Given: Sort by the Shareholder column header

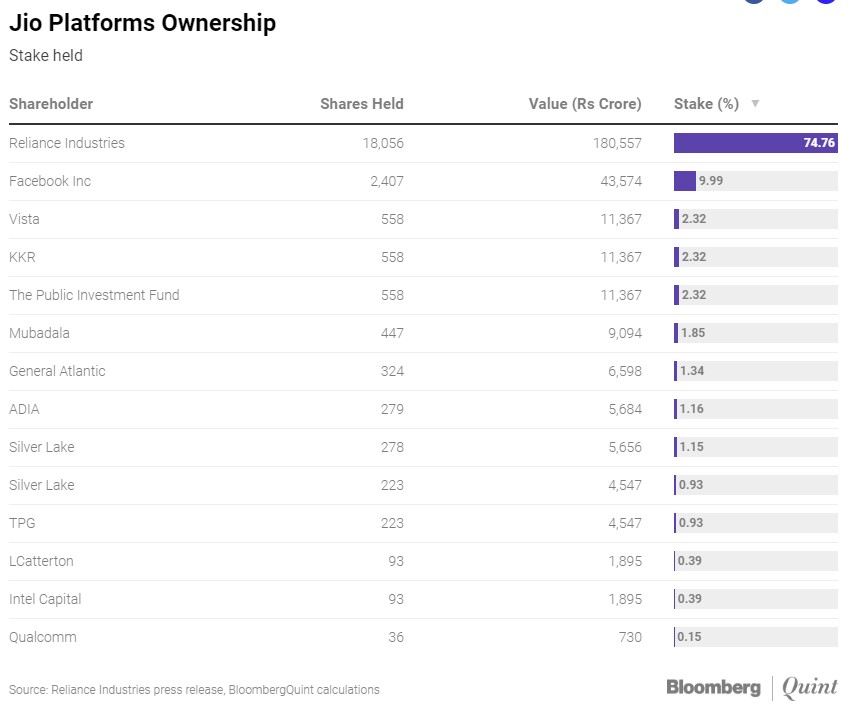Looking at the screenshot, I should click(51, 104).
